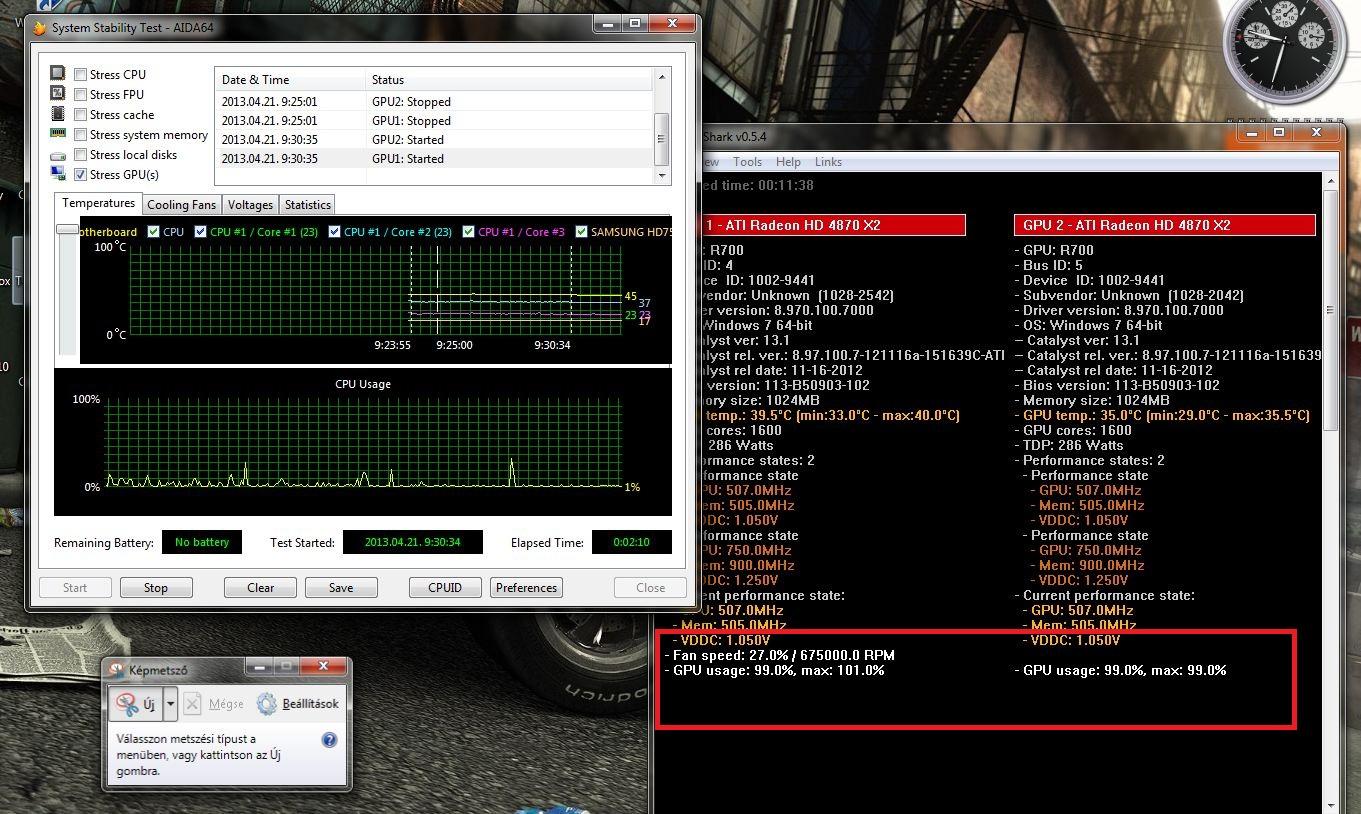Click the 'GPU 2 - ATI Radeon HD 4870 X2' header

[1164, 225]
